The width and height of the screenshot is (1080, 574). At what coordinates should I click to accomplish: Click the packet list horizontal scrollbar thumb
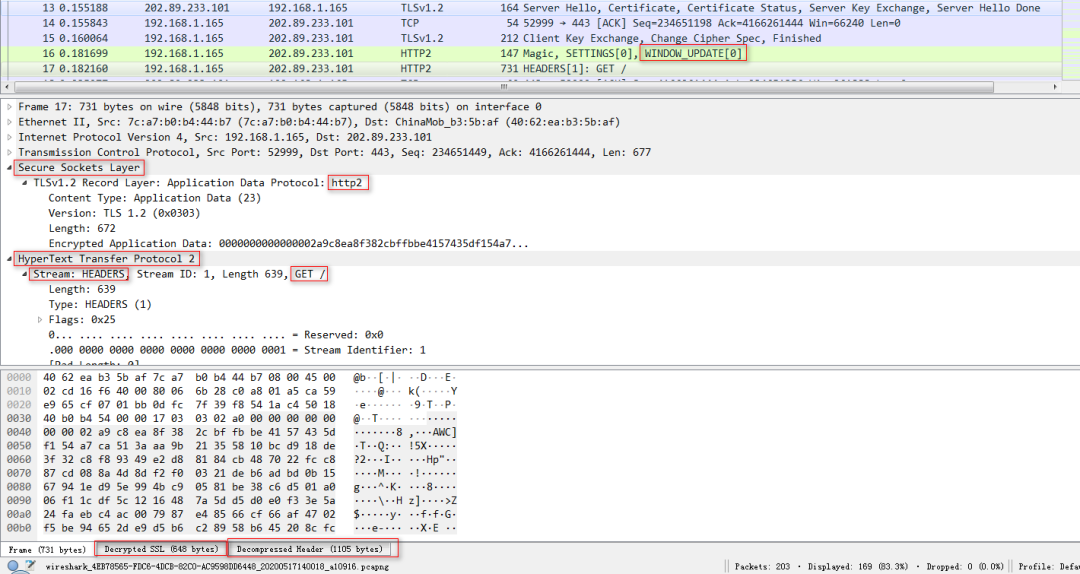coord(503,87)
